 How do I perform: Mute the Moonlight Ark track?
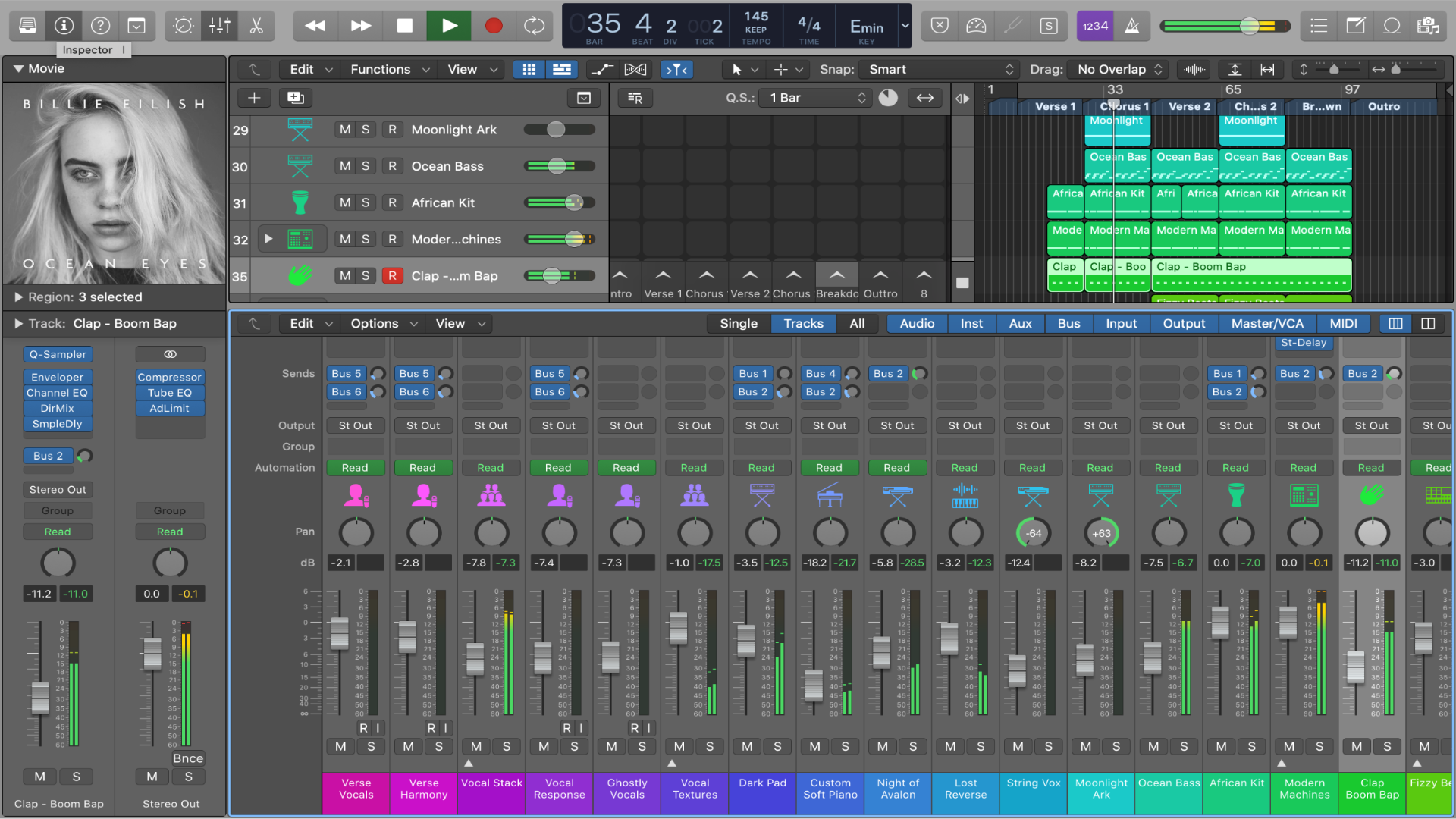click(x=345, y=130)
